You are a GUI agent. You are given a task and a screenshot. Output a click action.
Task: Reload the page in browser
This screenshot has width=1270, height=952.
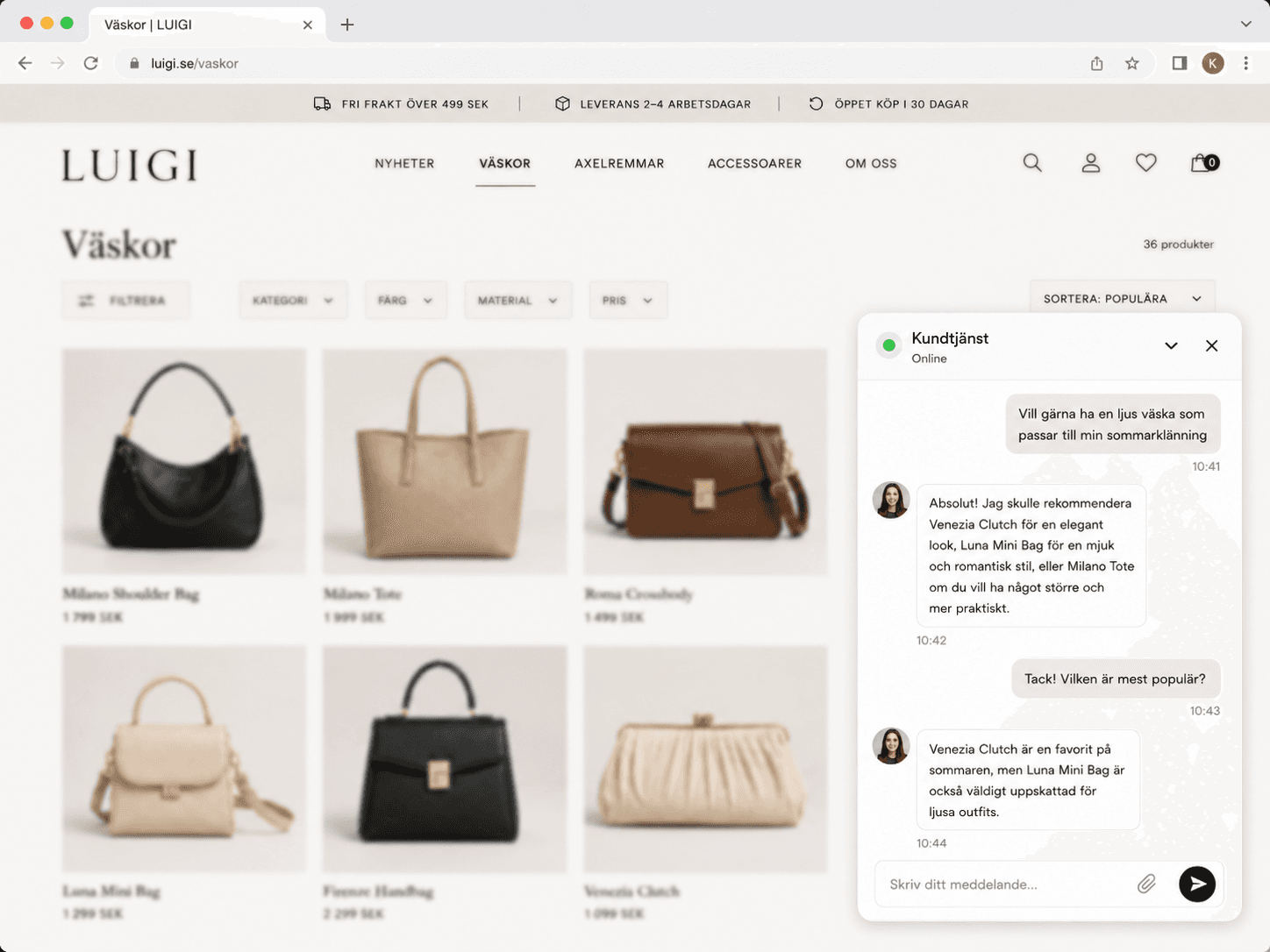(x=90, y=63)
